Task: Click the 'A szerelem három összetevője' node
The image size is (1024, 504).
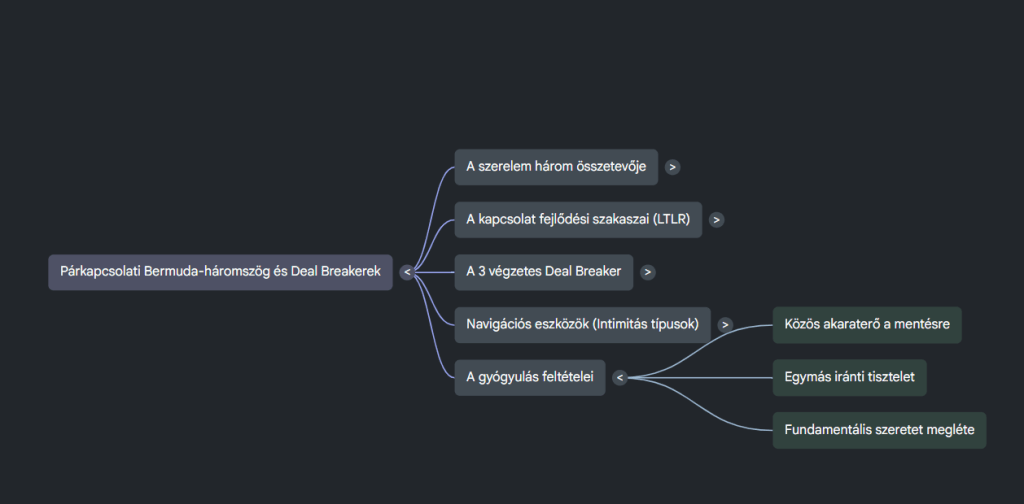Action: click(x=555, y=167)
